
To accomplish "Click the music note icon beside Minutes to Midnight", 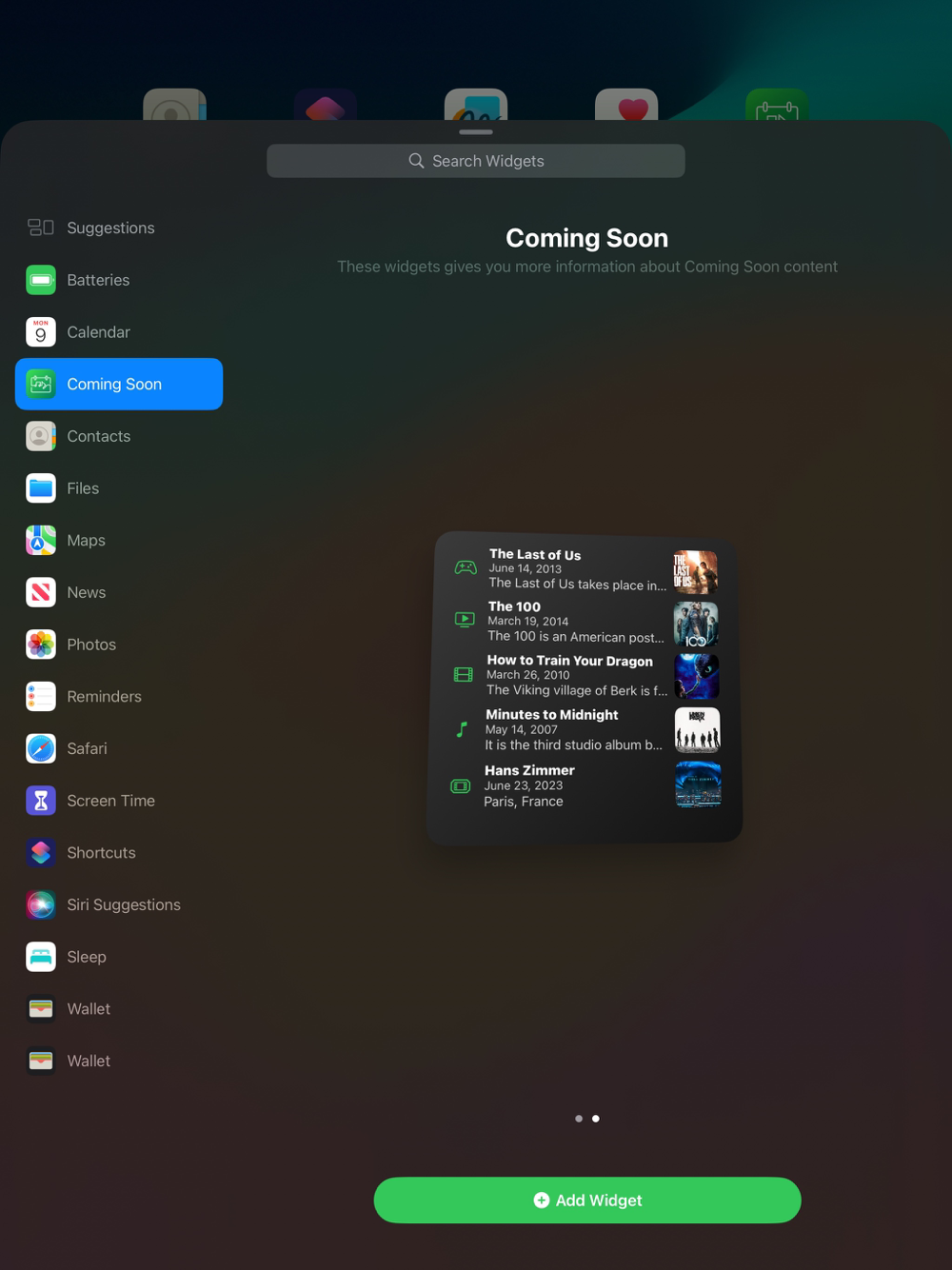I will (462, 729).
